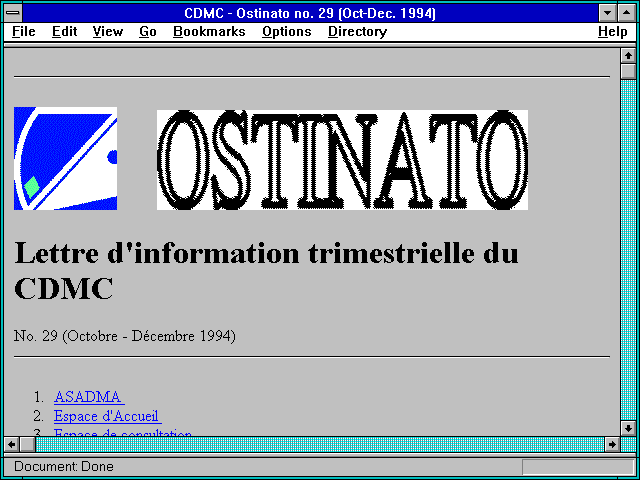Image resolution: width=640 pixels, height=480 pixels.
Task: Click the vertical scrollbar up arrow
Action: tap(627, 56)
